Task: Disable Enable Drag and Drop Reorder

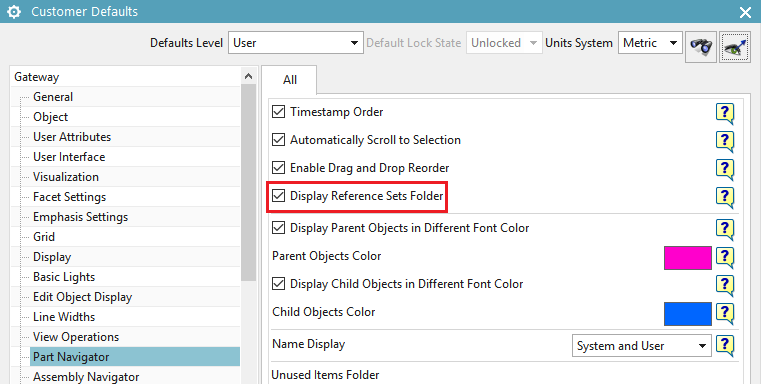Action: coord(279,168)
